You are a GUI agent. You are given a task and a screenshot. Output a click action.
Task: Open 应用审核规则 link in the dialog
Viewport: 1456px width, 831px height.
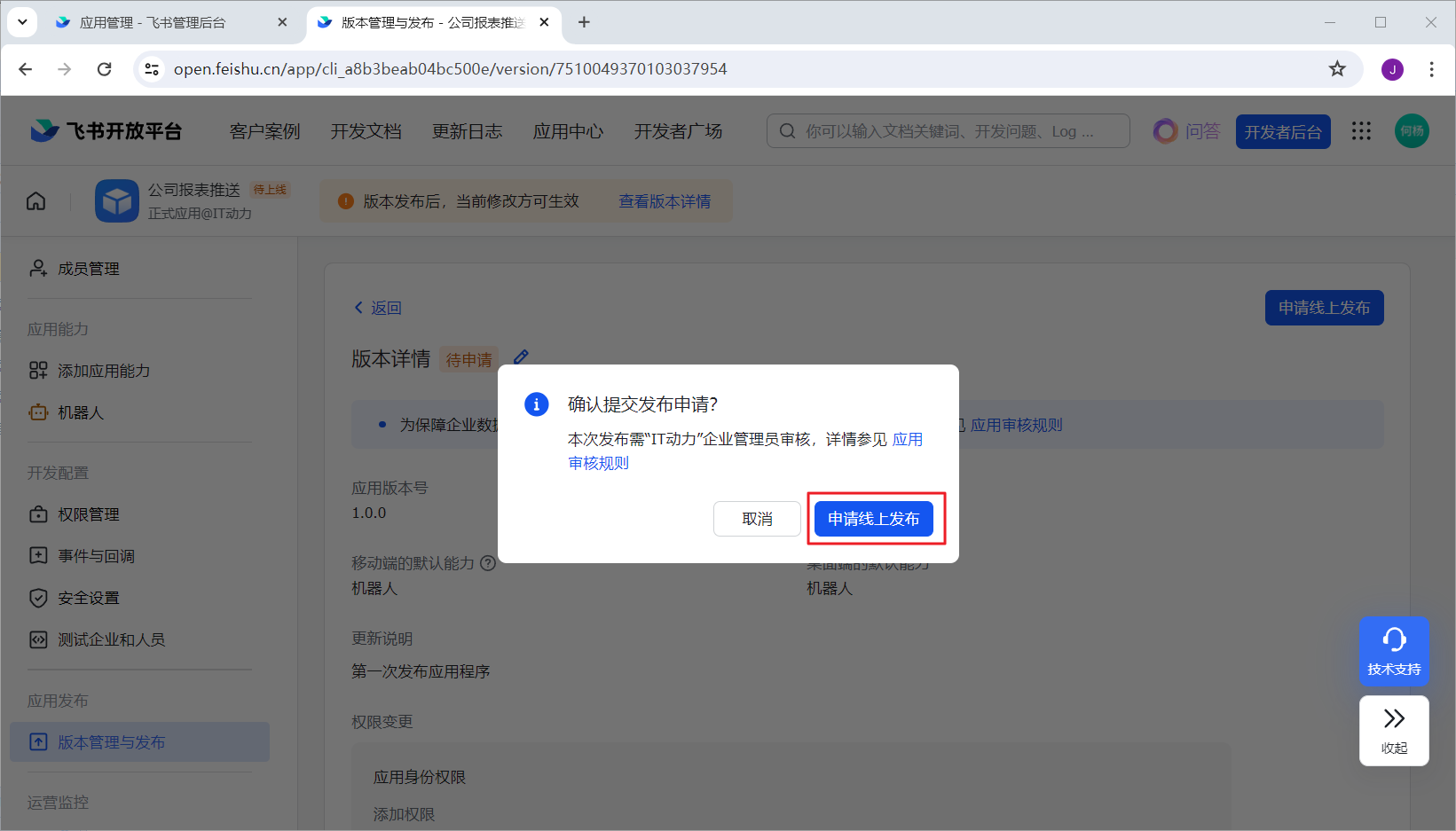coord(907,440)
